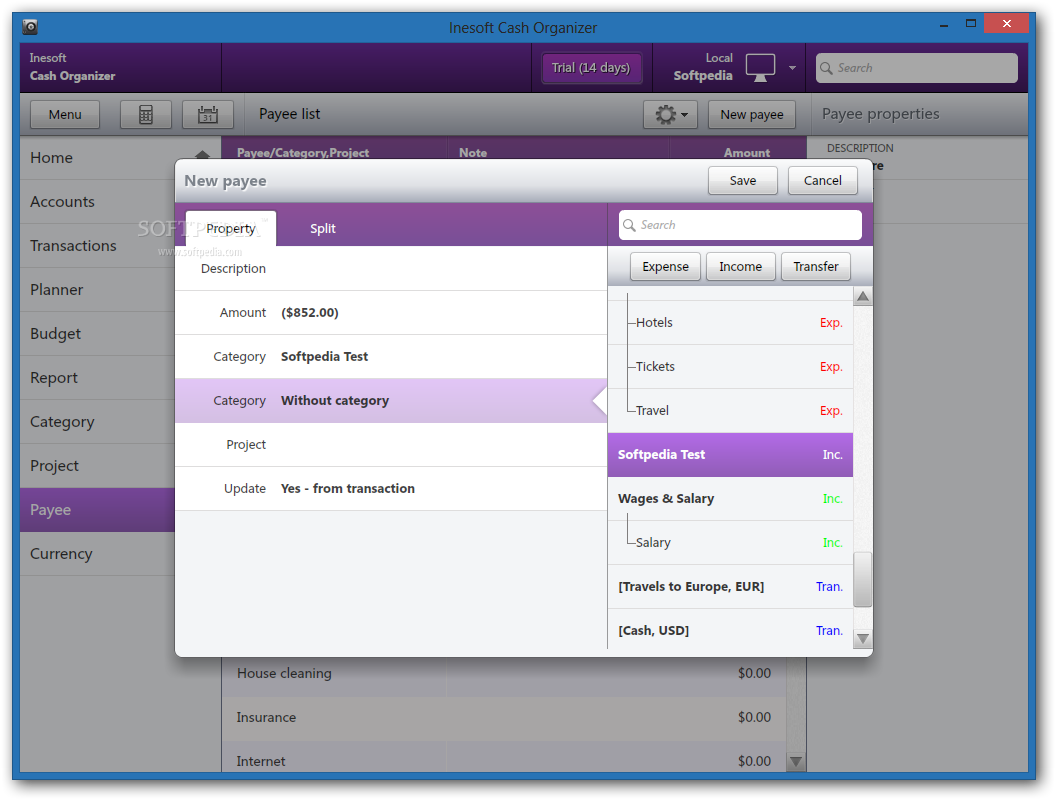The image size is (1056, 800).
Task: Open the calendar icon in toolbar
Action: tap(207, 114)
